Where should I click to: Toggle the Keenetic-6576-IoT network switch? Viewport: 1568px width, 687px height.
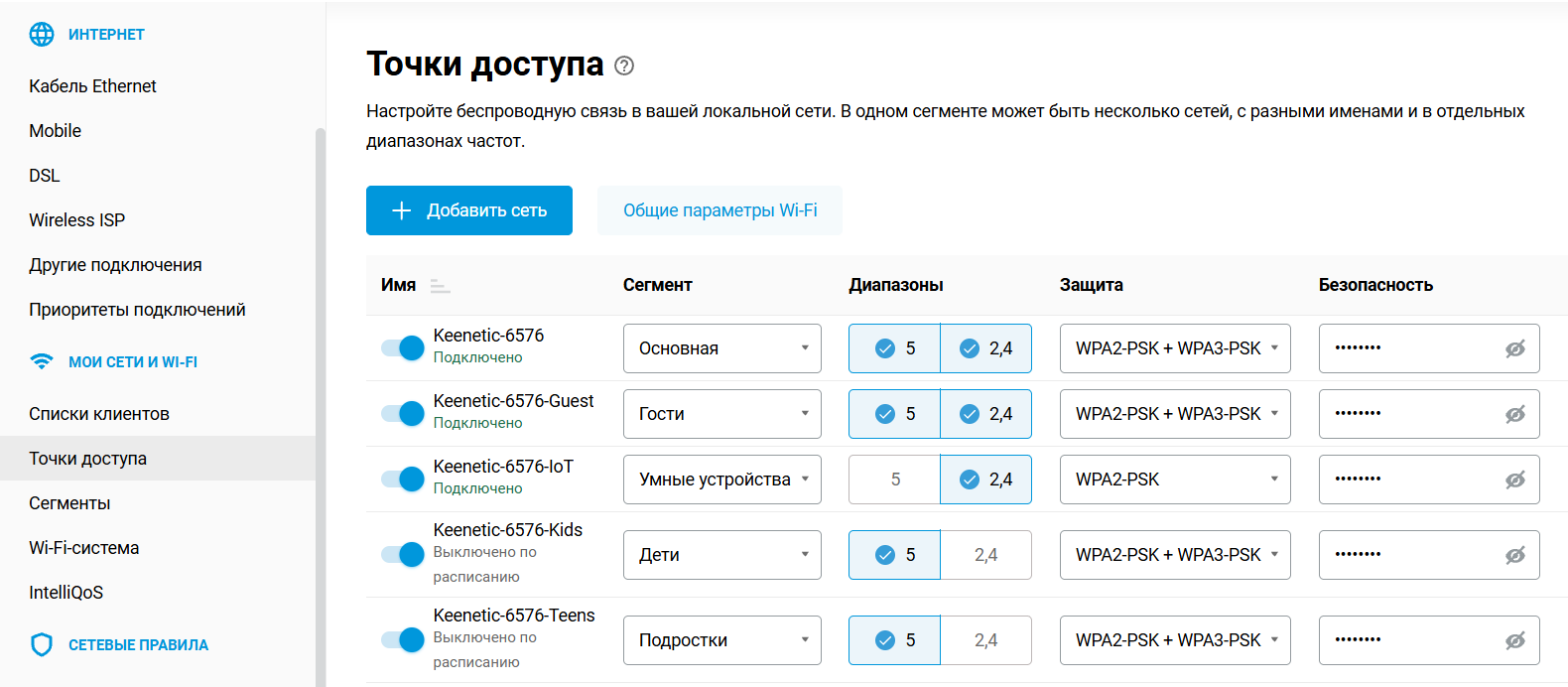403,479
